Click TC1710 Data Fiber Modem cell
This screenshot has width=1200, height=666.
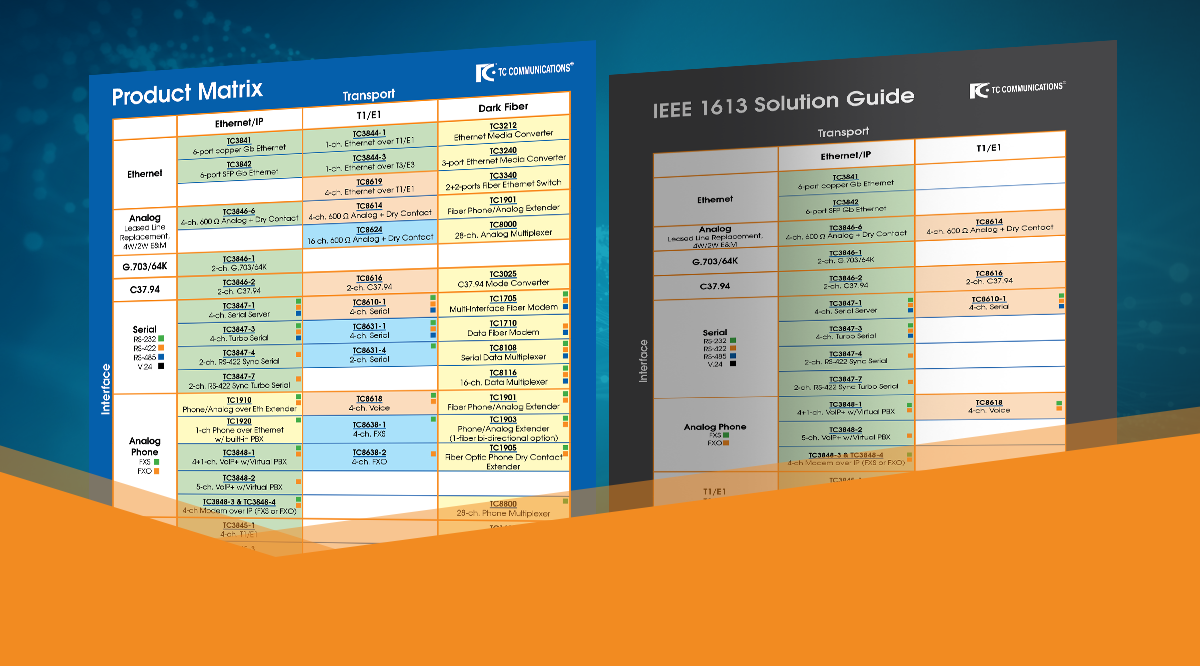503,328
